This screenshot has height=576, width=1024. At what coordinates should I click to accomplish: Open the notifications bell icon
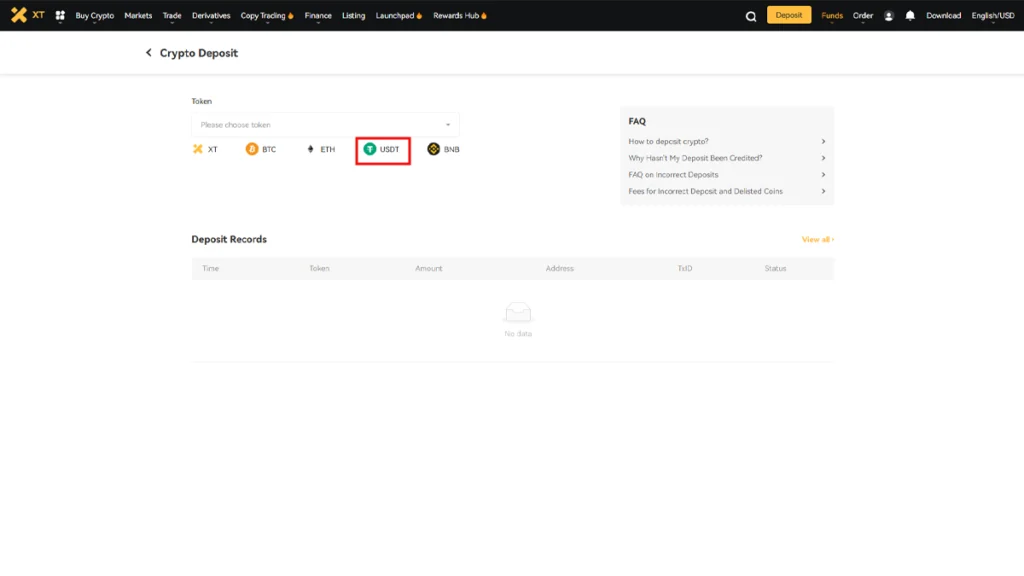pyautogui.click(x=910, y=16)
